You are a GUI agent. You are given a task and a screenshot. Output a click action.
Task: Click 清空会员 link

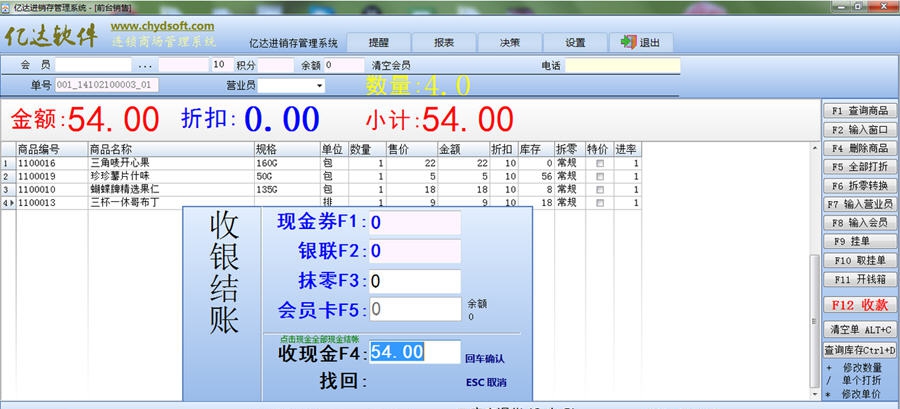click(x=391, y=65)
